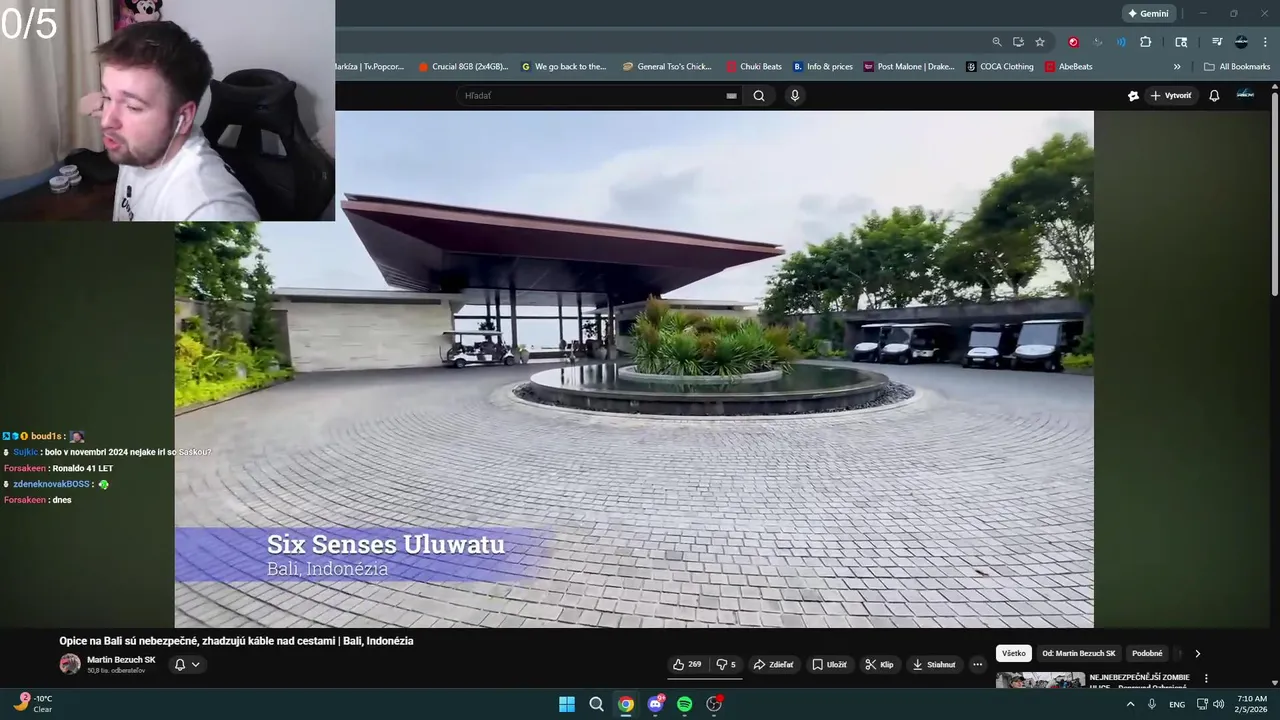The height and width of the screenshot is (720, 1280).
Task: Click the Uložiť save button
Action: (x=829, y=664)
